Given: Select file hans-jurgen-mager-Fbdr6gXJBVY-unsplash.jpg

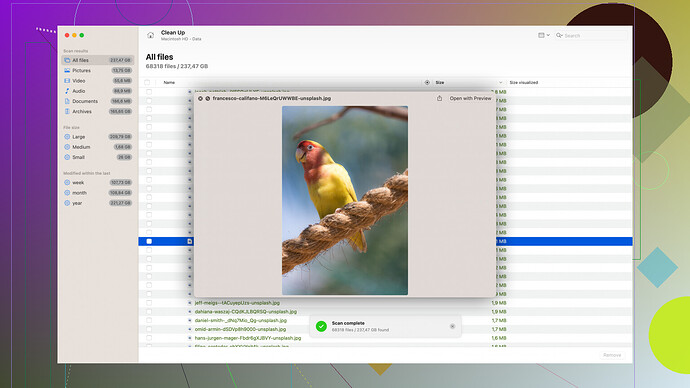Looking at the screenshot, I should pyautogui.click(x=248, y=338).
